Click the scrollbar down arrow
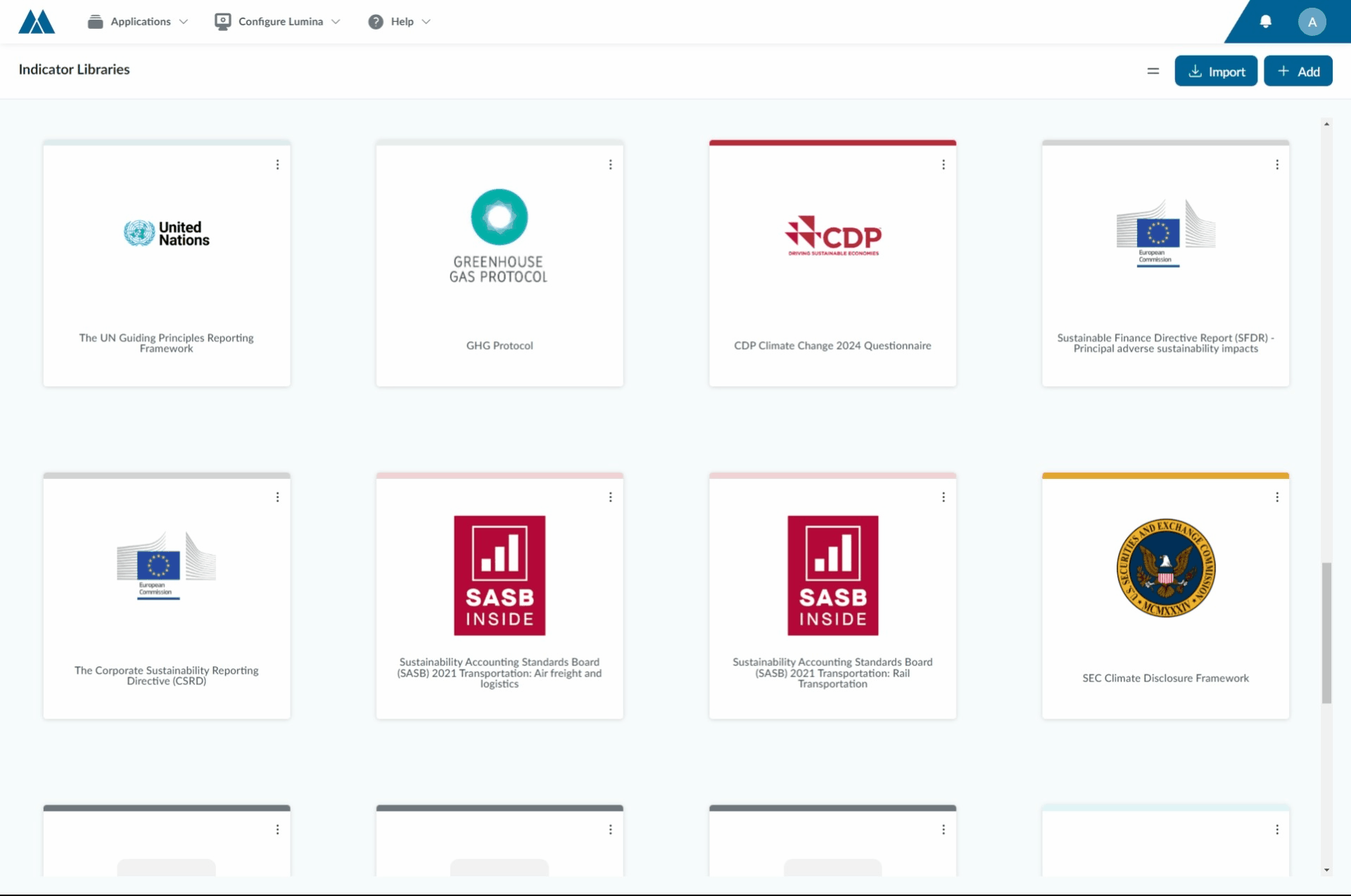Viewport: 1351px width, 896px height. 1326,870
